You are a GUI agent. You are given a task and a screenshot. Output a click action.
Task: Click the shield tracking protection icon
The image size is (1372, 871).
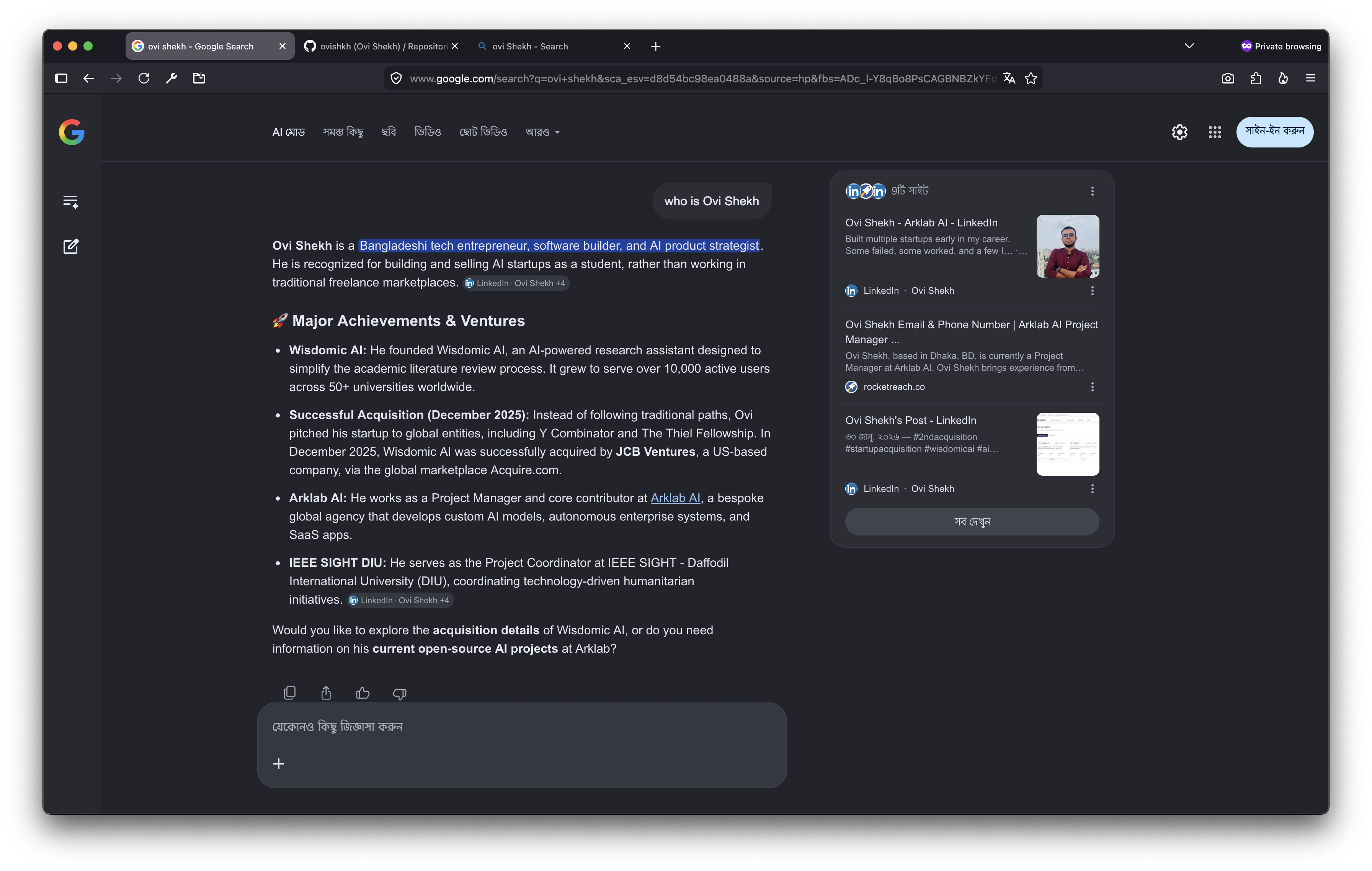397,78
